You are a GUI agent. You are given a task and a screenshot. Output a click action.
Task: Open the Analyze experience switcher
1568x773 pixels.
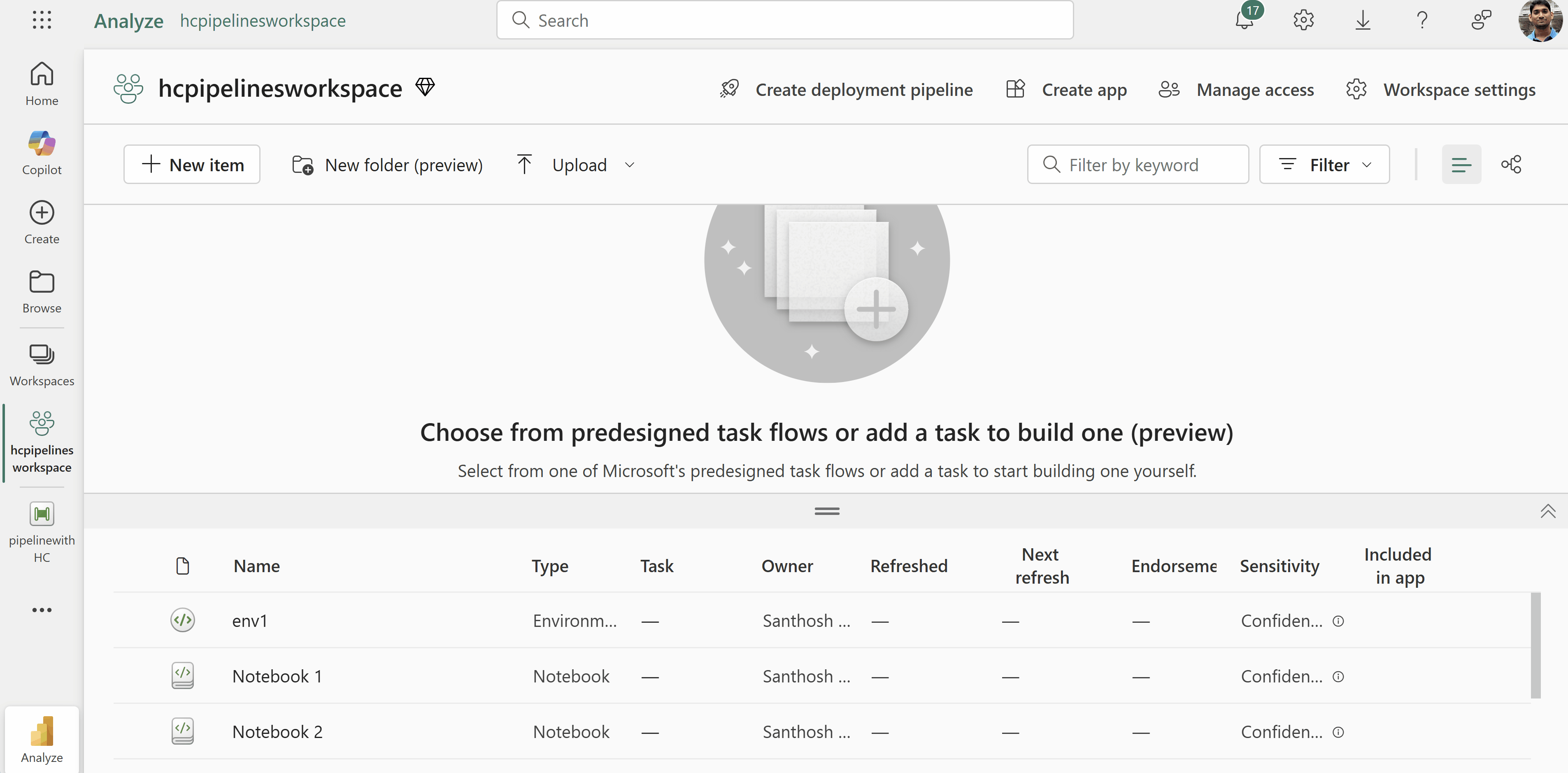pos(42,739)
